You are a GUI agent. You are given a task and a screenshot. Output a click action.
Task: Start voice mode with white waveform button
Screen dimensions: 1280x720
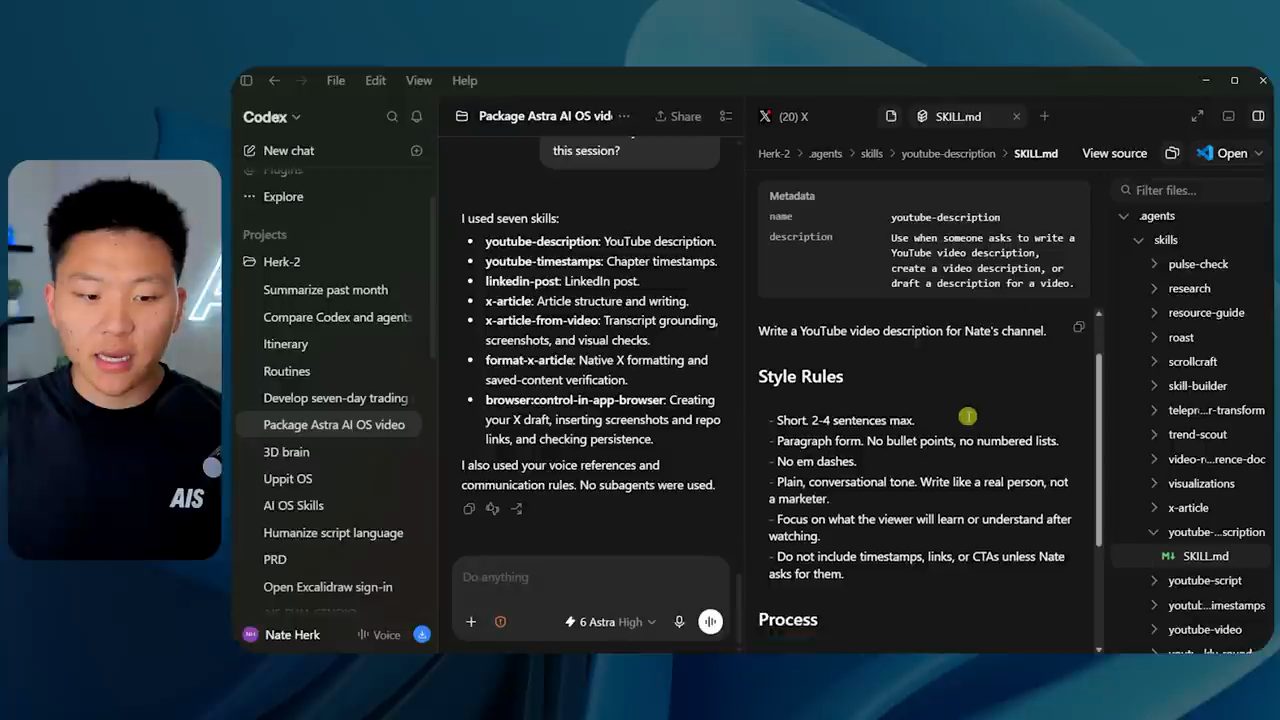[710, 622]
